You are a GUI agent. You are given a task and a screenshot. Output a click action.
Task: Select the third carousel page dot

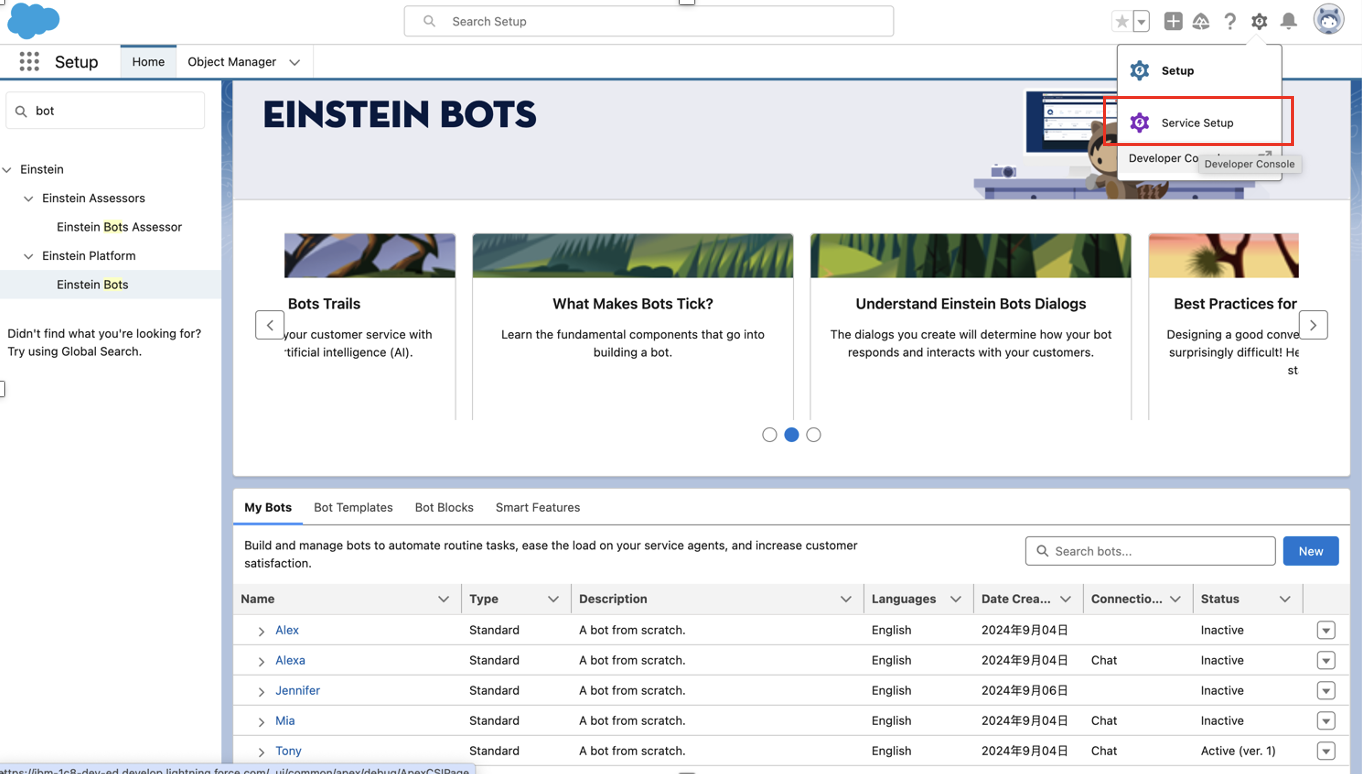click(x=814, y=435)
